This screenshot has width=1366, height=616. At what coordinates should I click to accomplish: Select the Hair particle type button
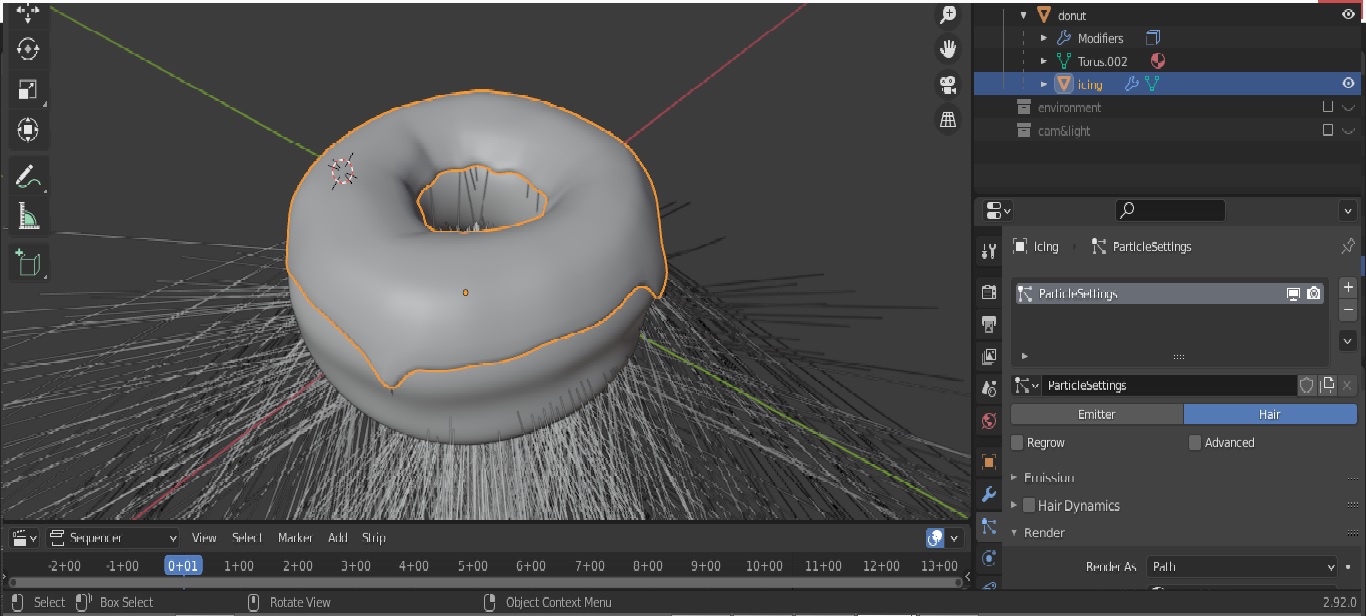point(1270,414)
